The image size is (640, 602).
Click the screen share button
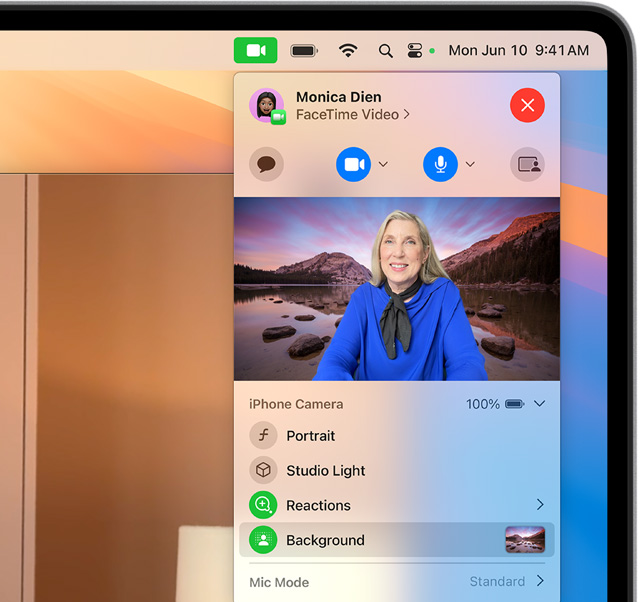point(527,164)
